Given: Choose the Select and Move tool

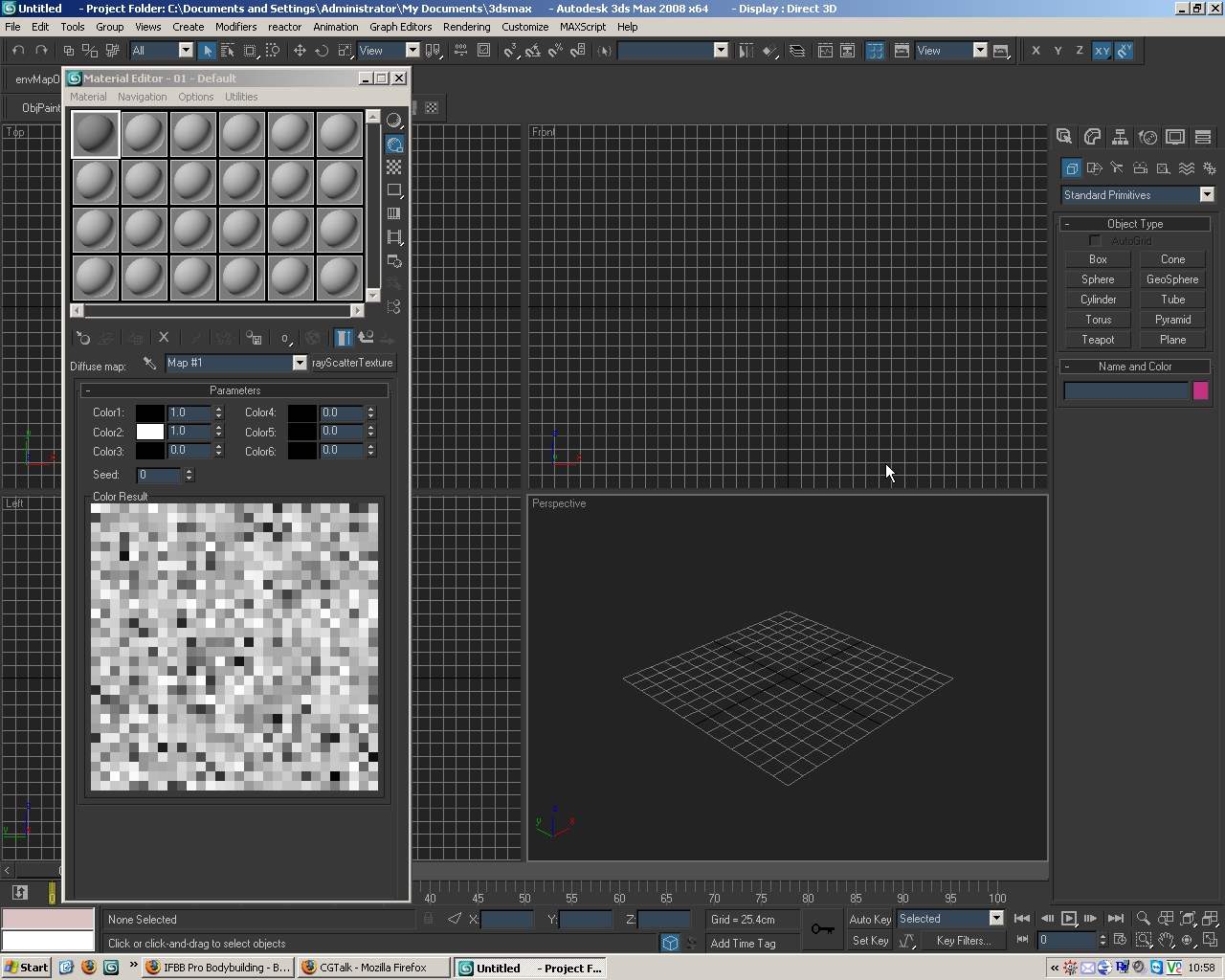Looking at the screenshot, I should pos(300,51).
